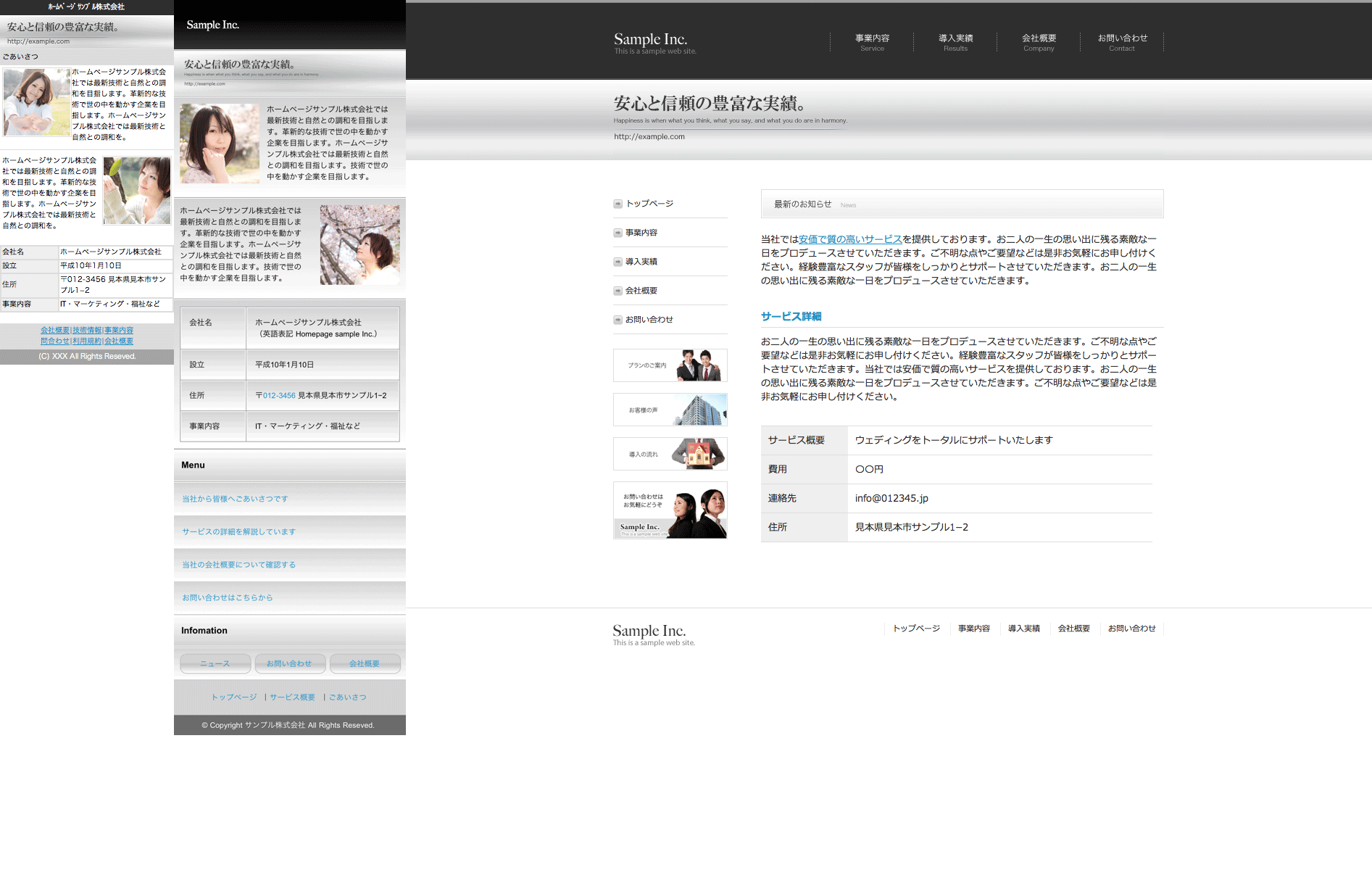Screen dimensions: 1372x870
Task: Select 事業内容 Service in the top navigation
Action: point(872,42)
